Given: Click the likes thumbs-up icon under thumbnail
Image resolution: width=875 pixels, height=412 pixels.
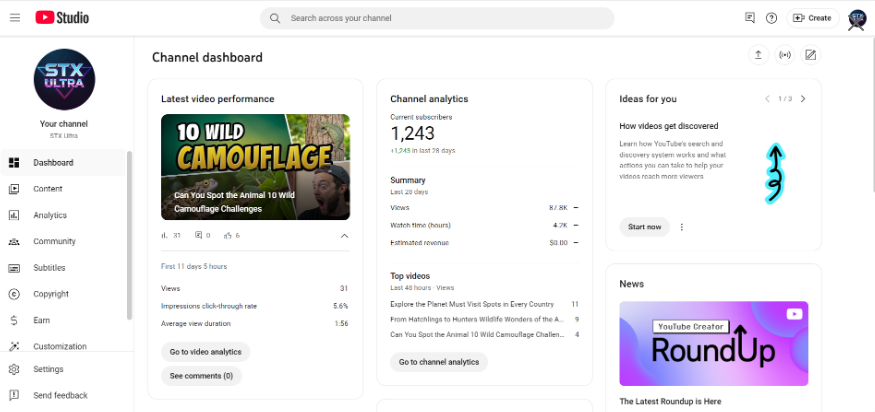Looking at the screenshot, I should [228, 236].
